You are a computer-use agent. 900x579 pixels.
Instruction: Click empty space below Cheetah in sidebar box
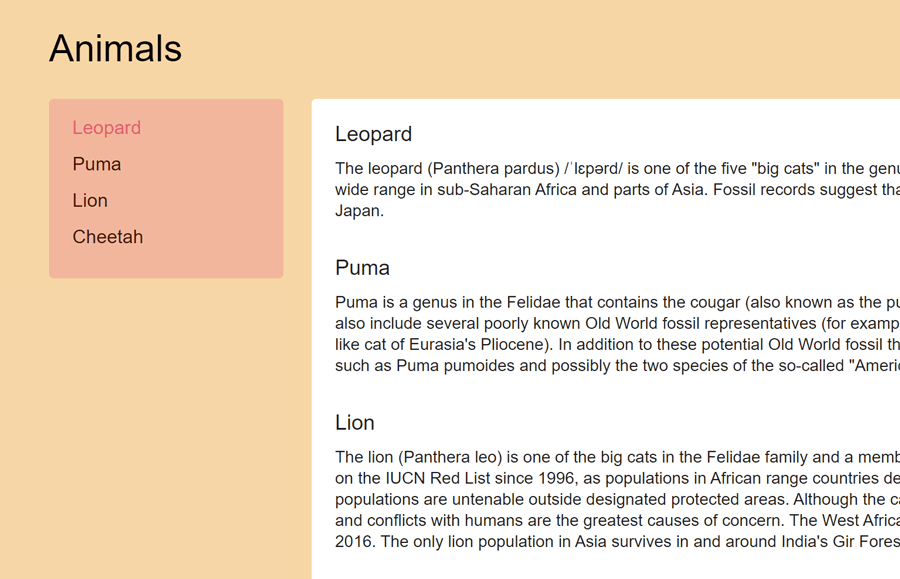(166, 263)
